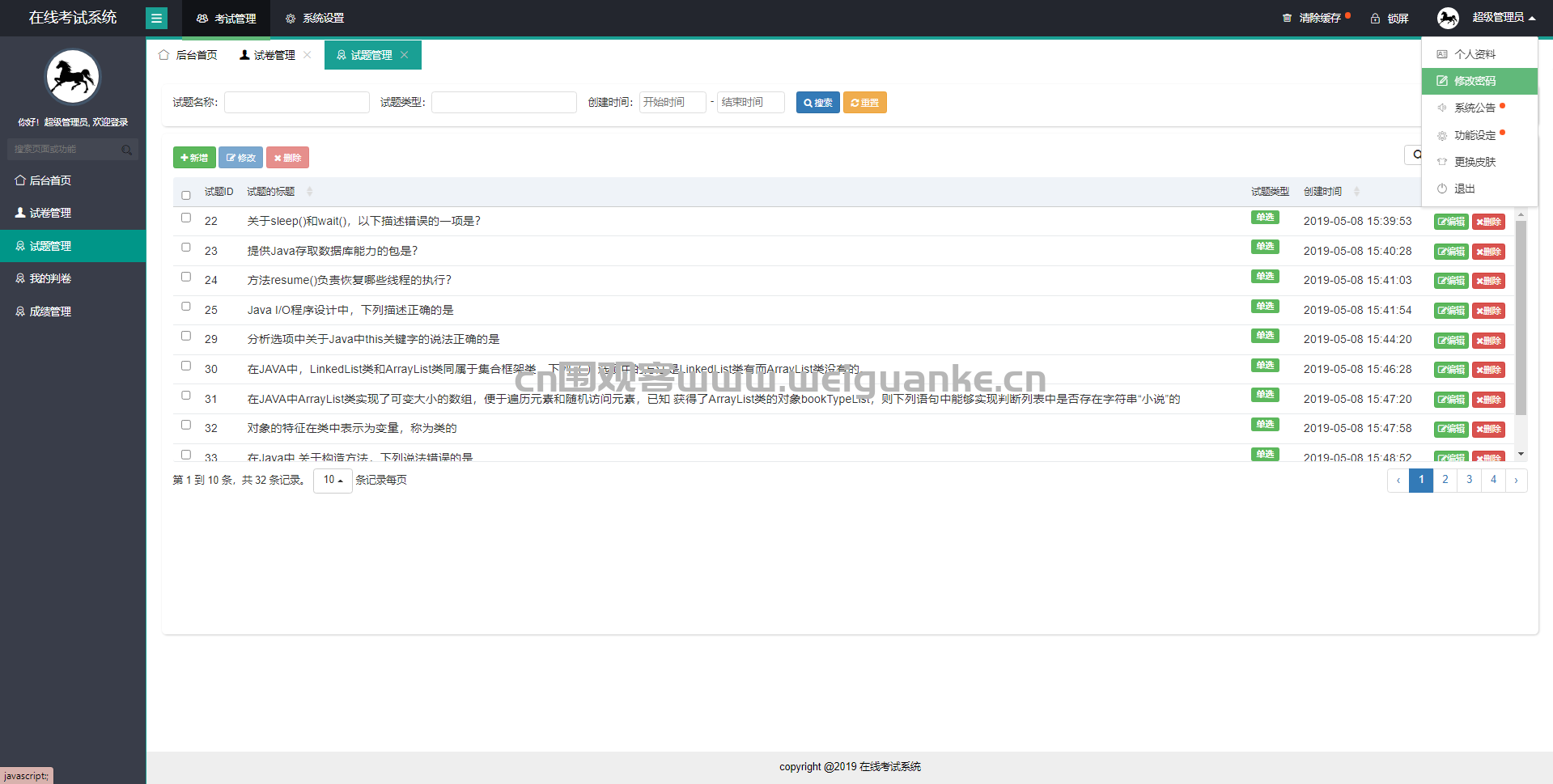The height and width of the screenshot is (784, 1553).
Task: Open the 结束时间 date picker
Action: 751,102
